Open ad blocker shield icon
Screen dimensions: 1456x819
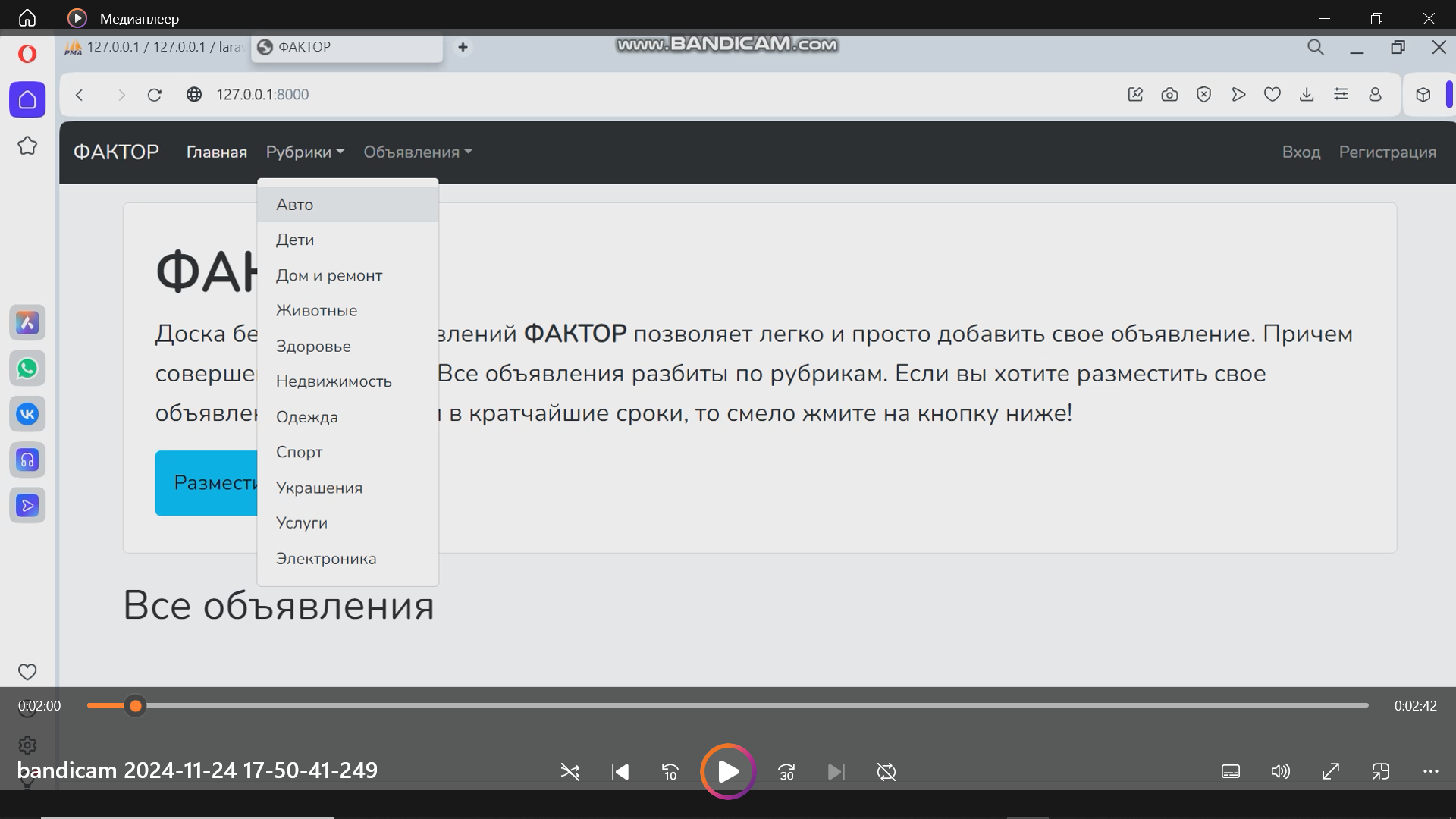[x=1203, y=95]
